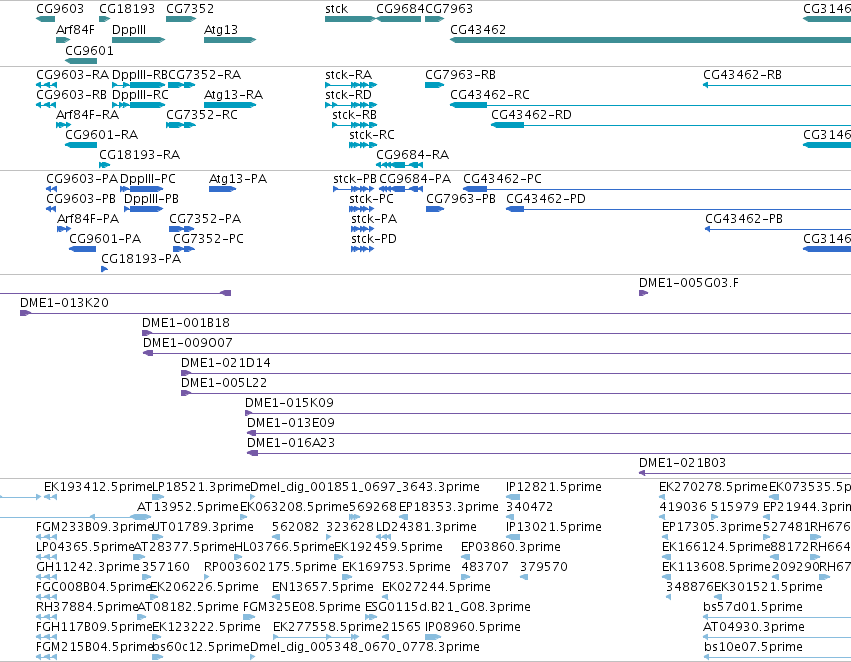Click the DME1-001B18 clone label
The image size is (851, 662).
click(186, 323)
